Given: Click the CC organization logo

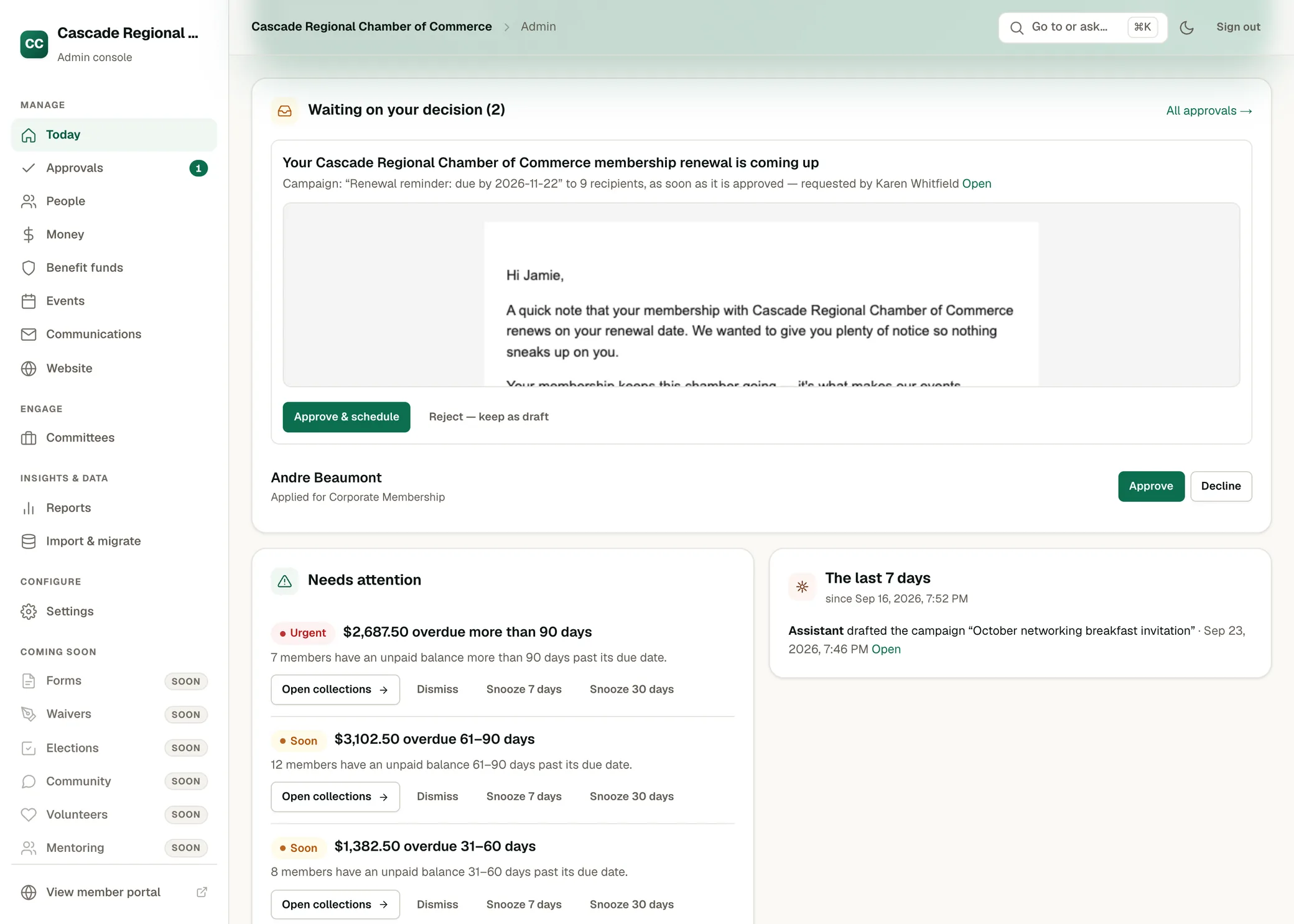Looking at the screenshot, I should point(34,44).
